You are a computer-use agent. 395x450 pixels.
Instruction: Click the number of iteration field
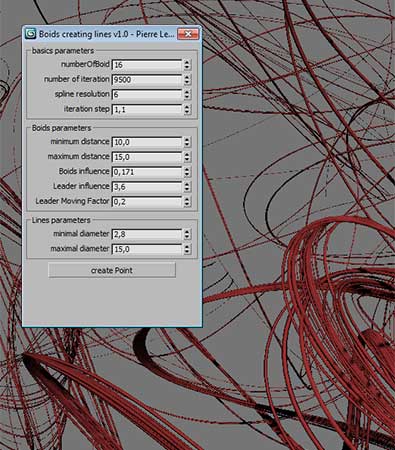147,80
